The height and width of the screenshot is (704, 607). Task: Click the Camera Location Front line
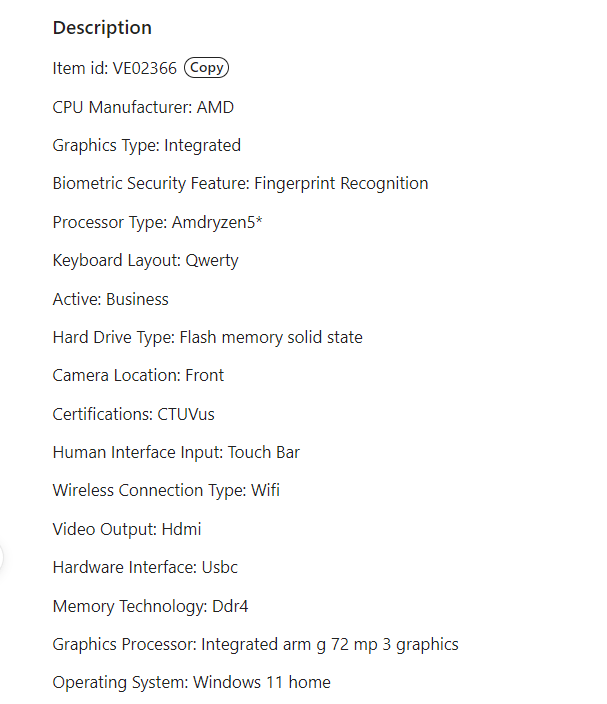(x=138, y=375)
